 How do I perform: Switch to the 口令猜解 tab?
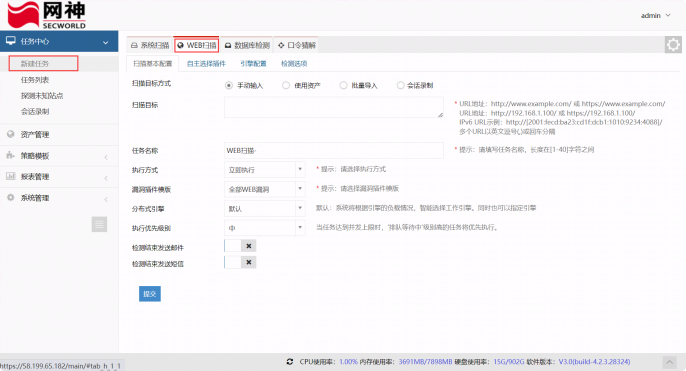click(297, 45)
